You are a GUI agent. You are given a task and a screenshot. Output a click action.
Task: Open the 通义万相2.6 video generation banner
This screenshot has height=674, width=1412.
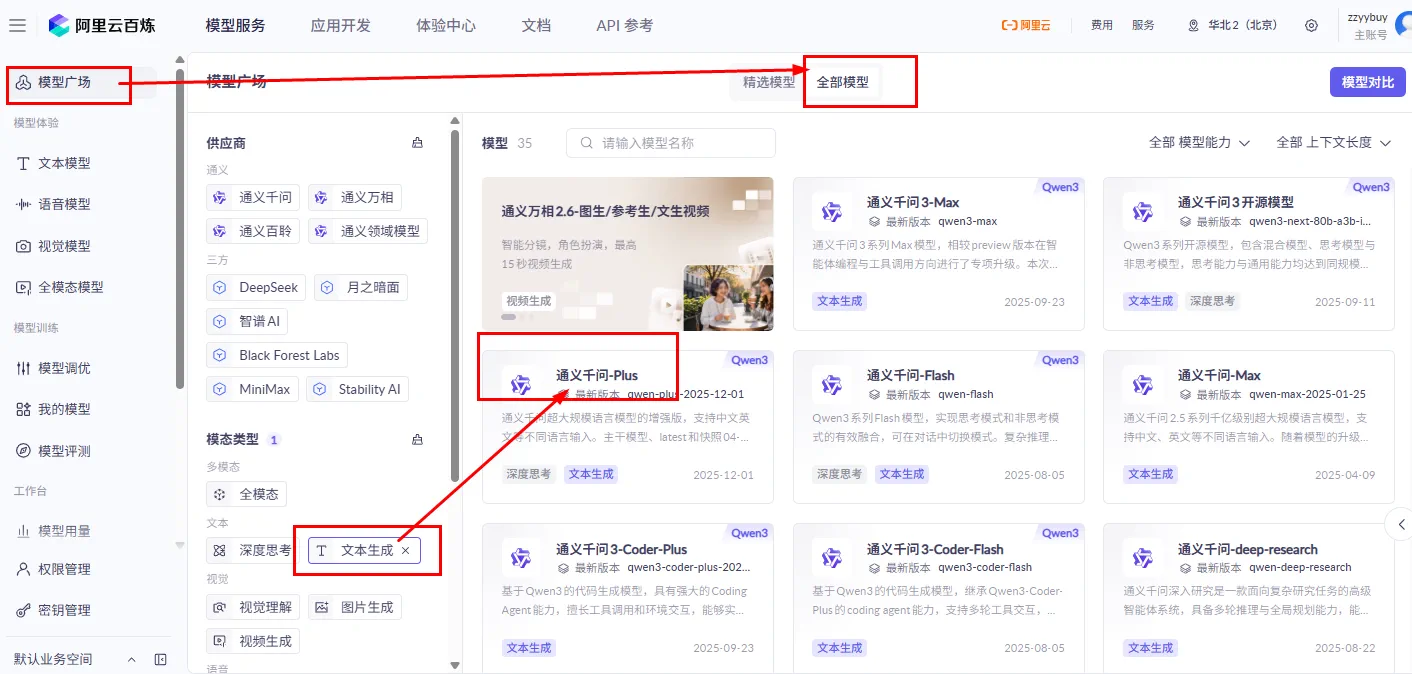coord(627,254)
